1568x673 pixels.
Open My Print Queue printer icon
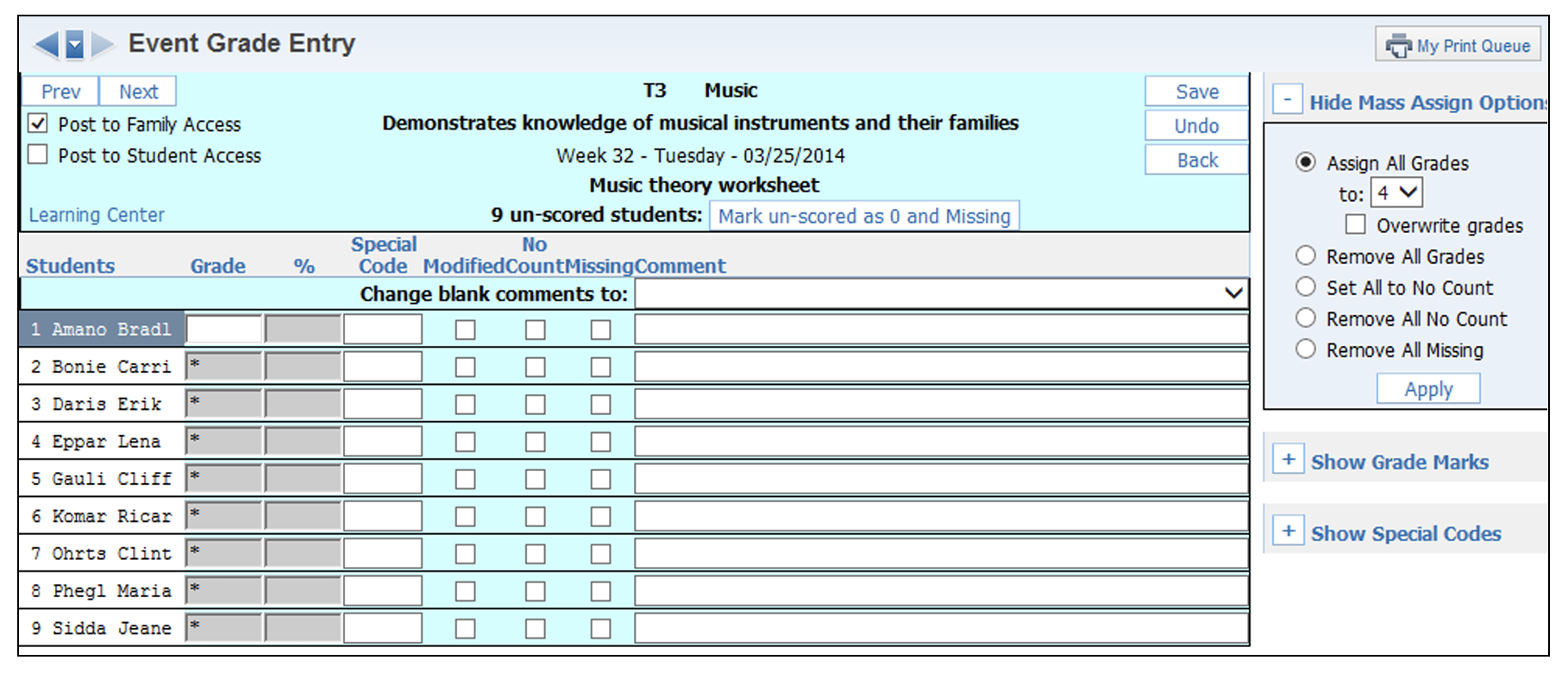[1398, 46]
